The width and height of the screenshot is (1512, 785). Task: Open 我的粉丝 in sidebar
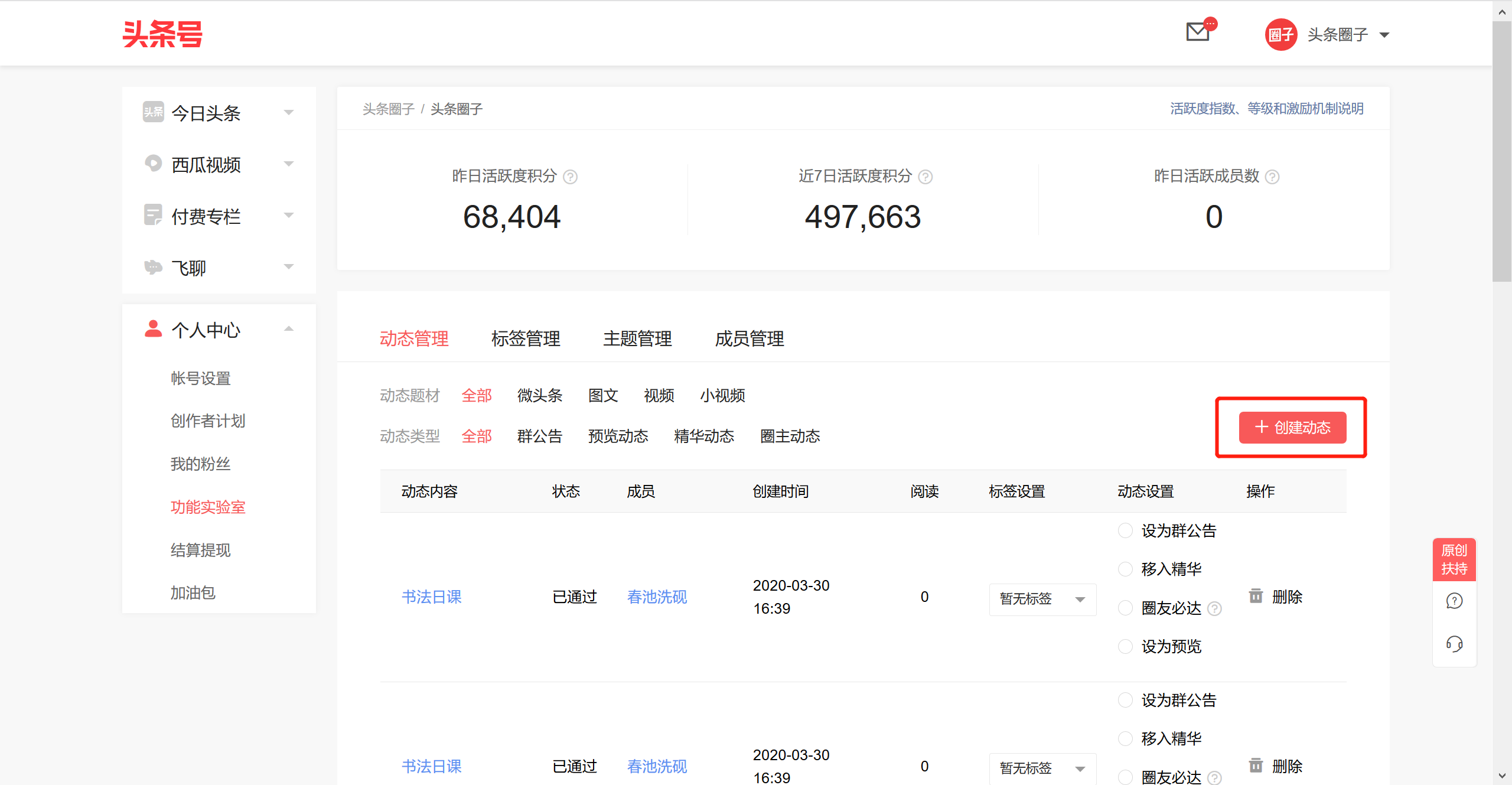pyautogui.click(x=201, y=464)
